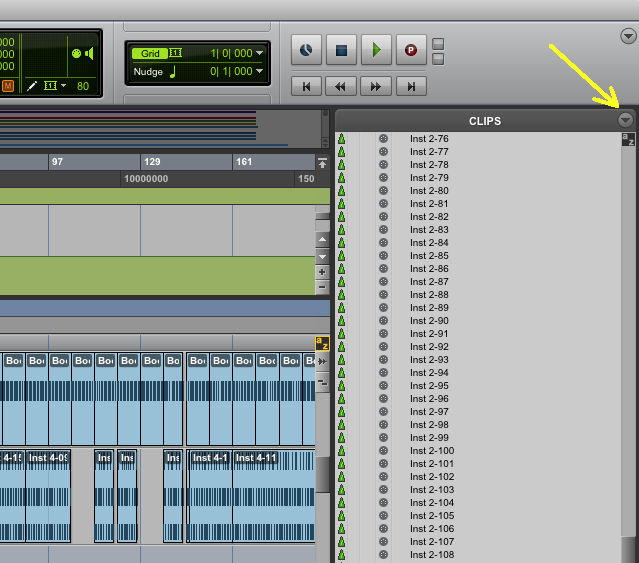Toggle the MIDI connector icon in the counter display

[76, 53]
